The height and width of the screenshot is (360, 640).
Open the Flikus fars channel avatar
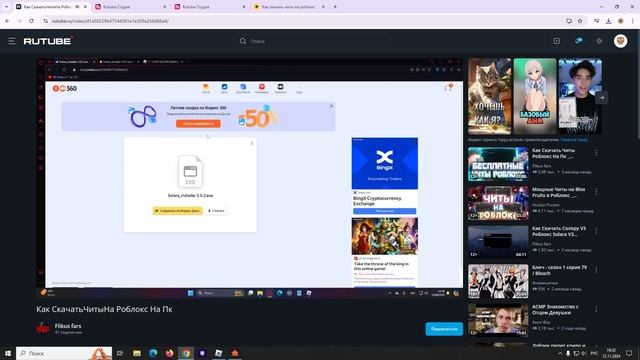tap(43, 328)
